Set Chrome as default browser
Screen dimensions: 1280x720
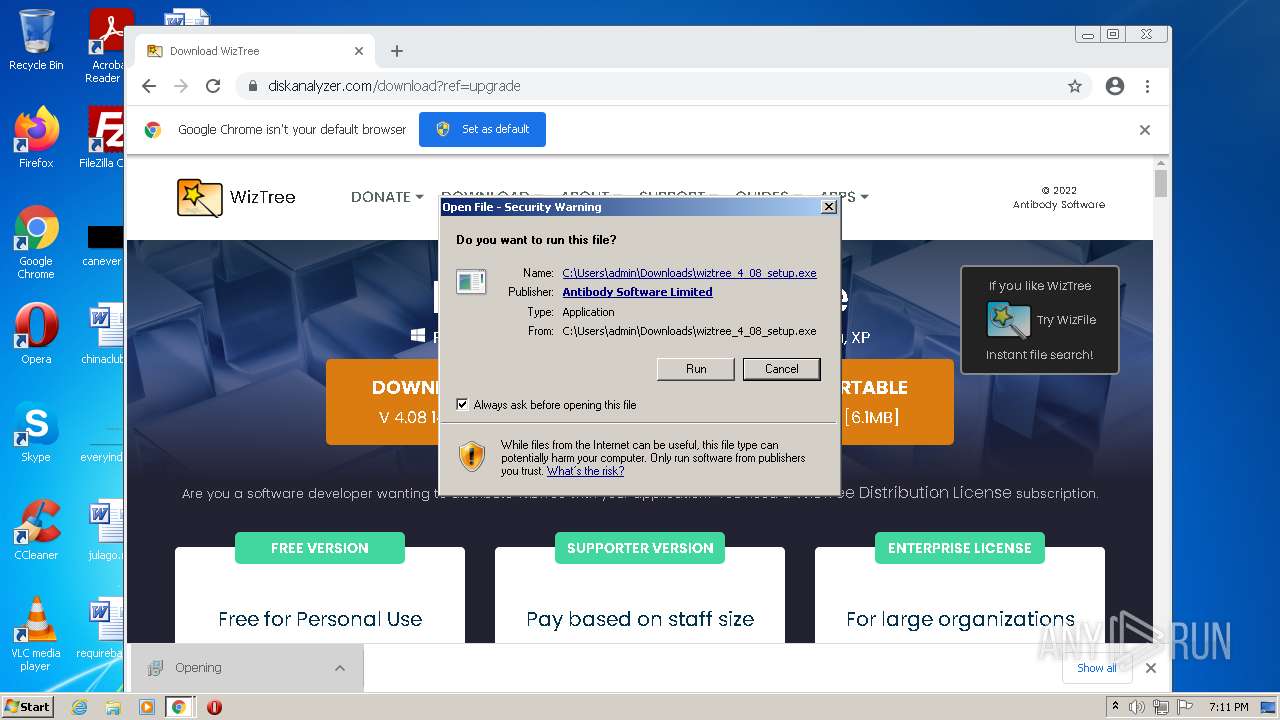click(482, 129)
